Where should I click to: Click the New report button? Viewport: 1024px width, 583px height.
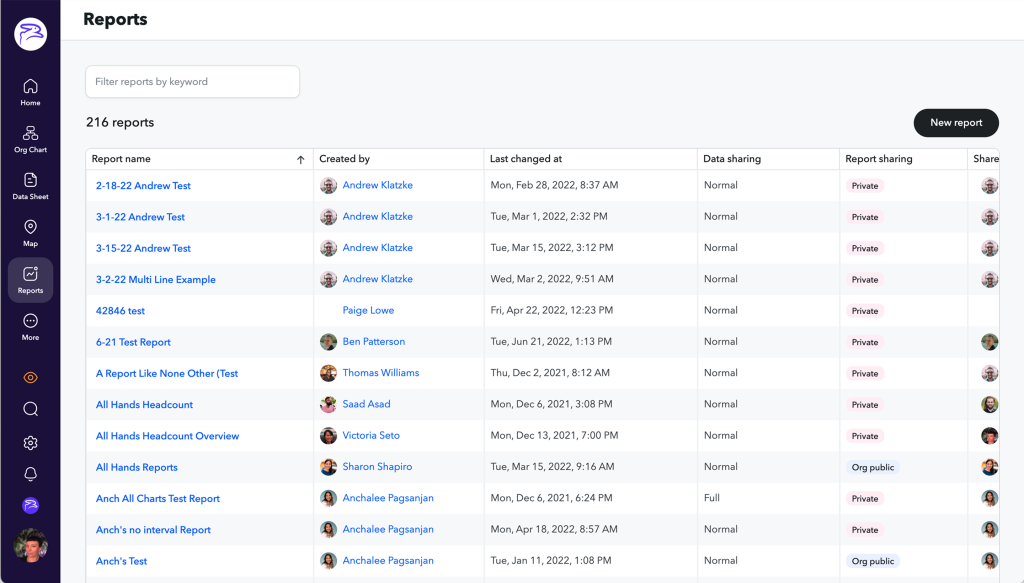point(956,122)
